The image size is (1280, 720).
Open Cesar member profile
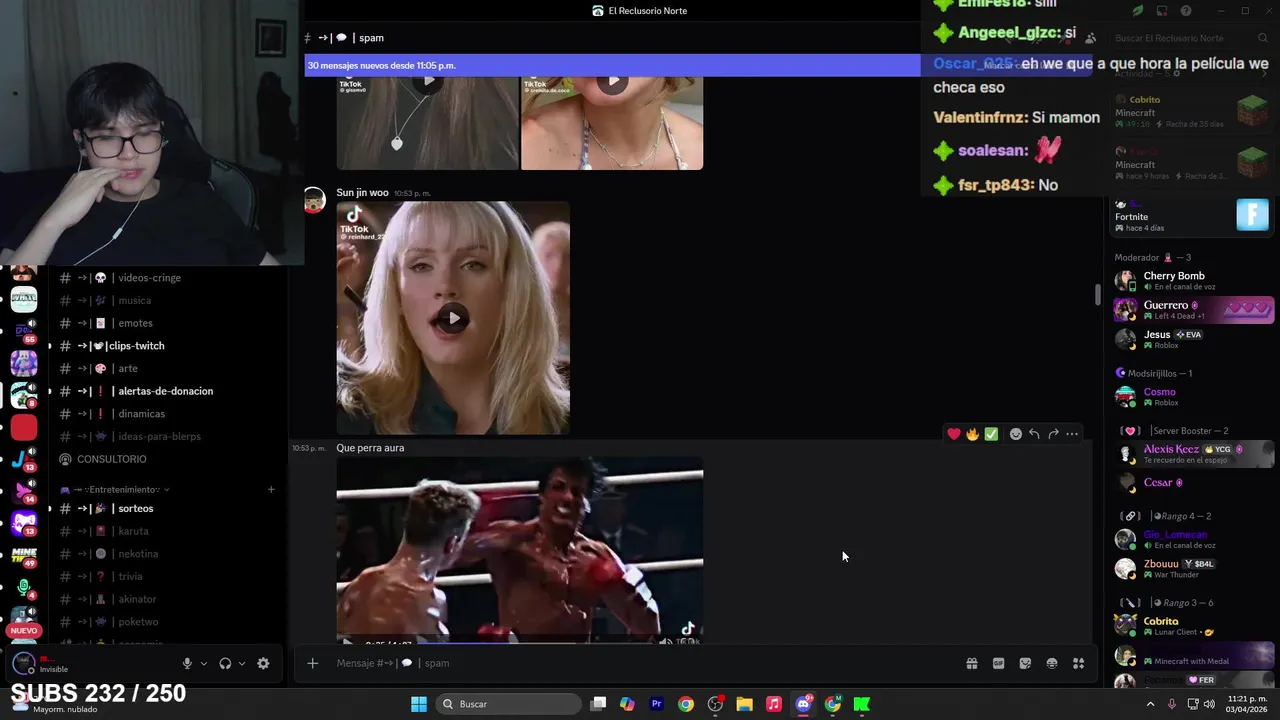click(x=1192, y=483)
